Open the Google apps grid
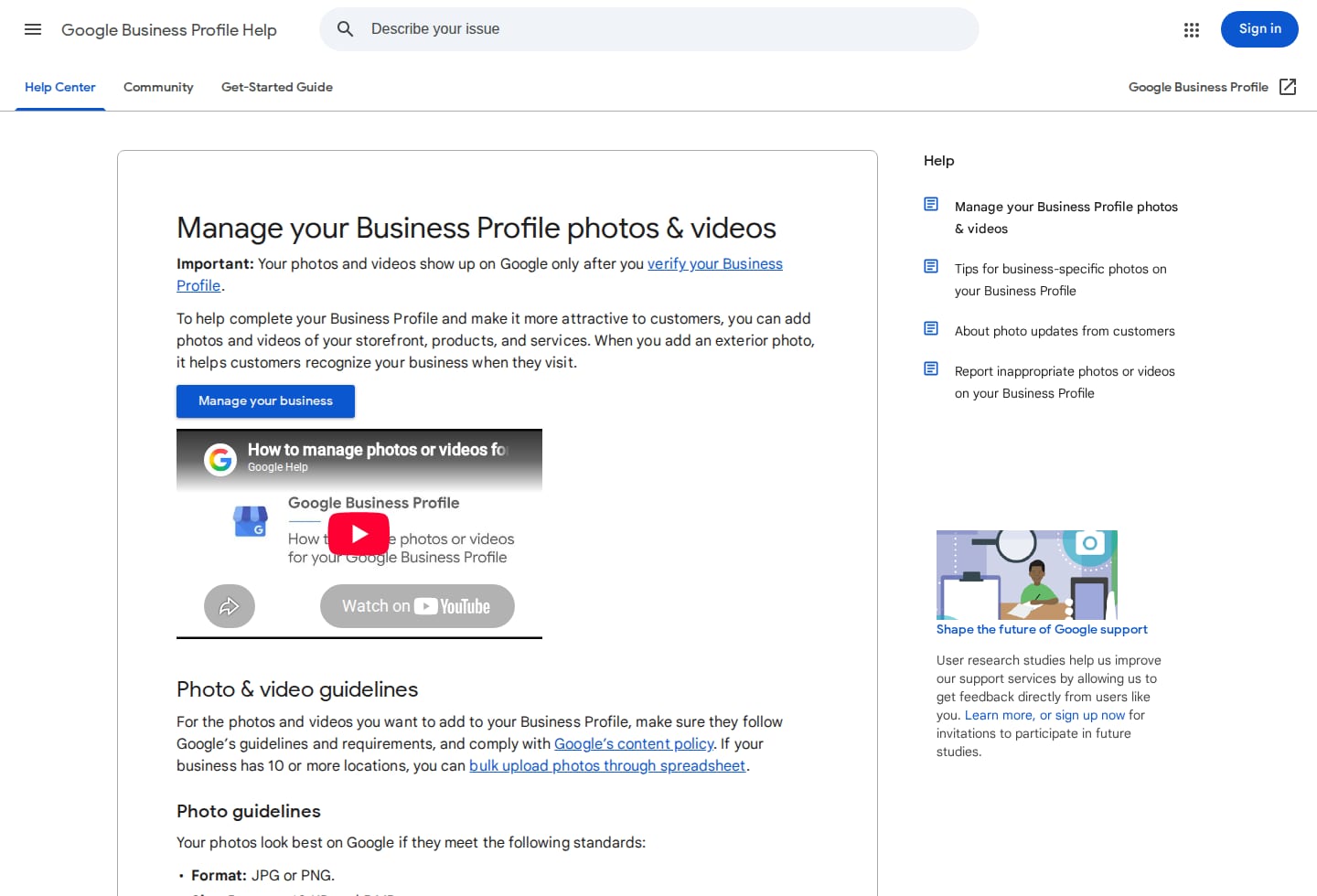The image size is (1317, 896). point(1191,30)
